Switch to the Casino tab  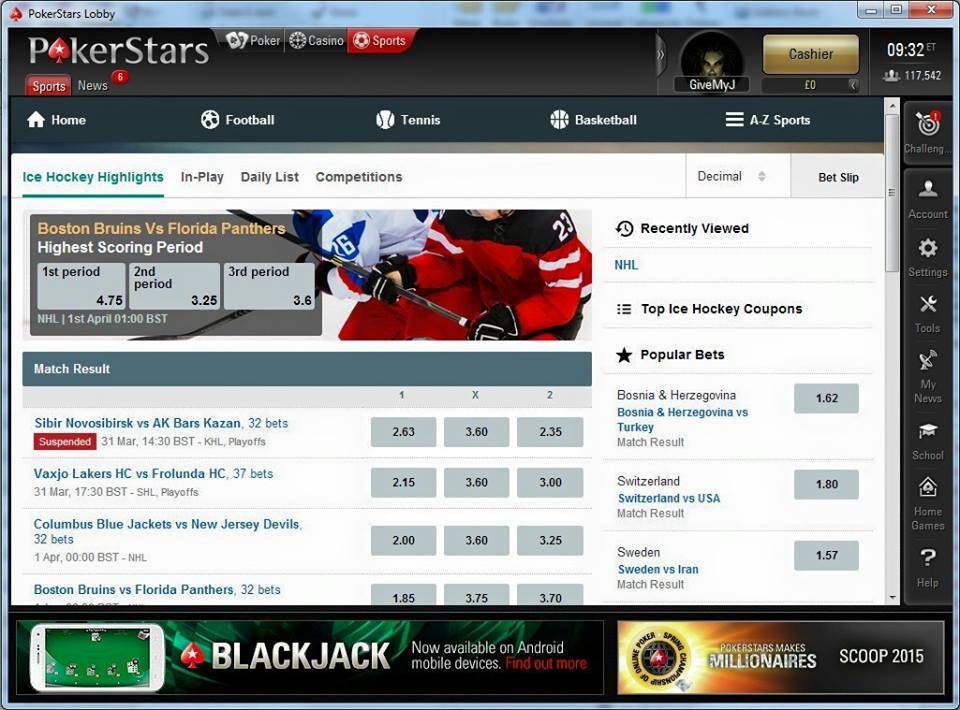tap(315, 41)
